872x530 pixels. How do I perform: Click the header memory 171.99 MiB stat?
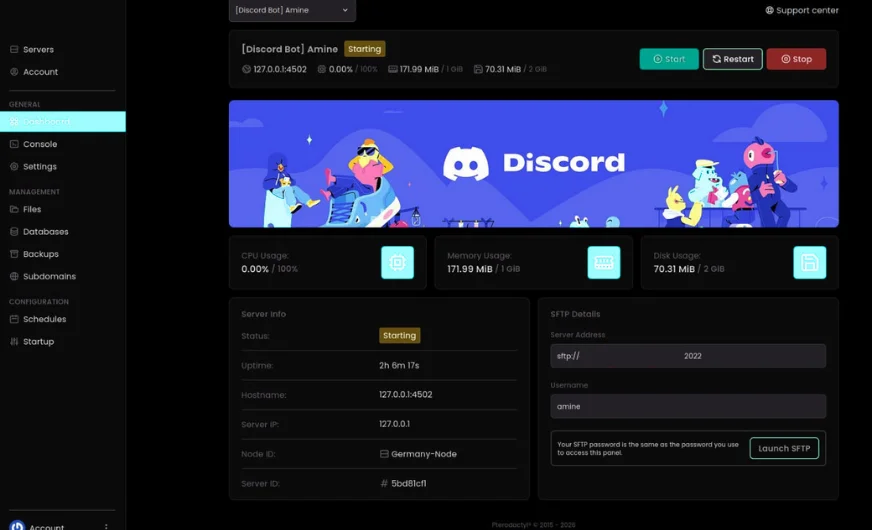click(425, 69)
